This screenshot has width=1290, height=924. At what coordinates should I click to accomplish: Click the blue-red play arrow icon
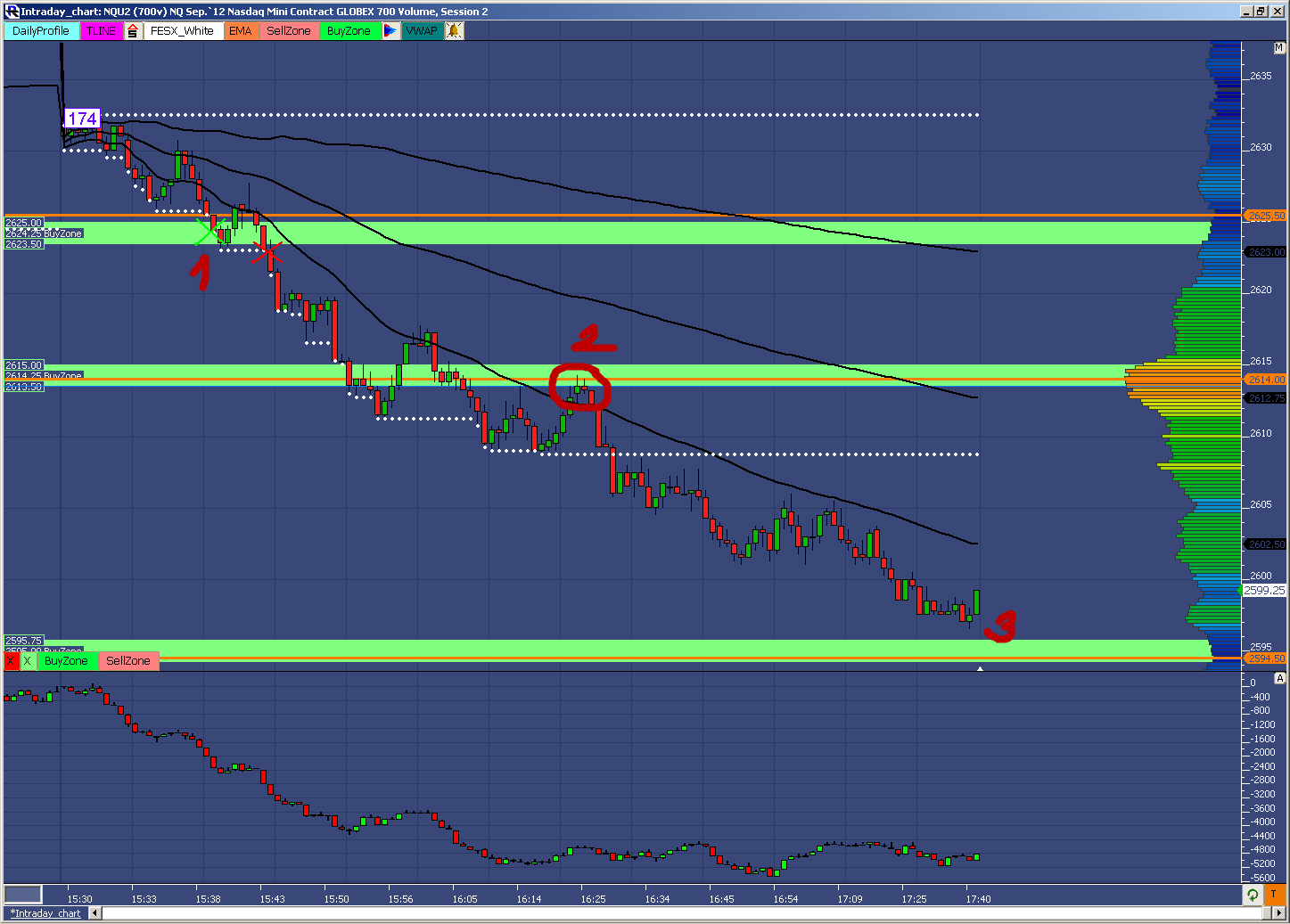pos(390,30)
